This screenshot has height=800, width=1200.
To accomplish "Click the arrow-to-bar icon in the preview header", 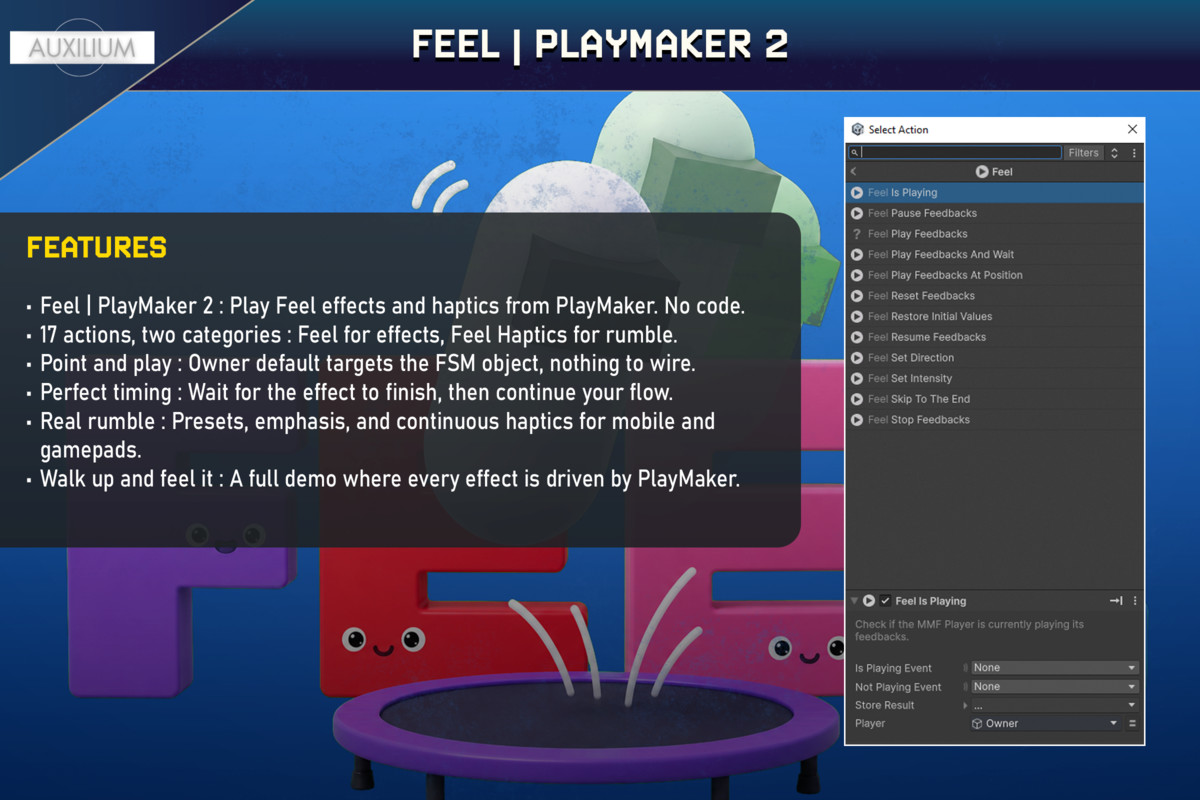I will click(x=1116, y=601).
